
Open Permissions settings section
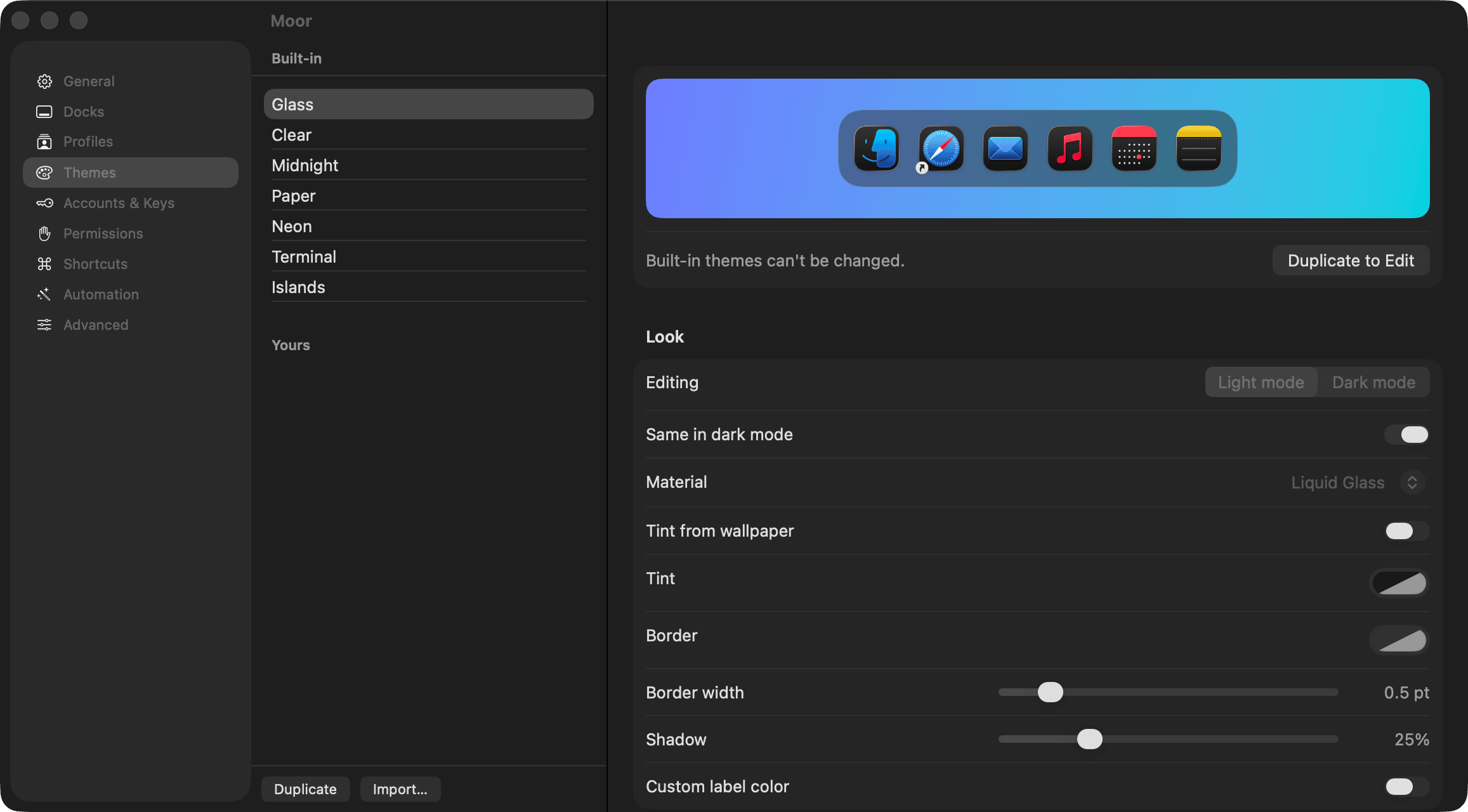(x=131, y=233)
